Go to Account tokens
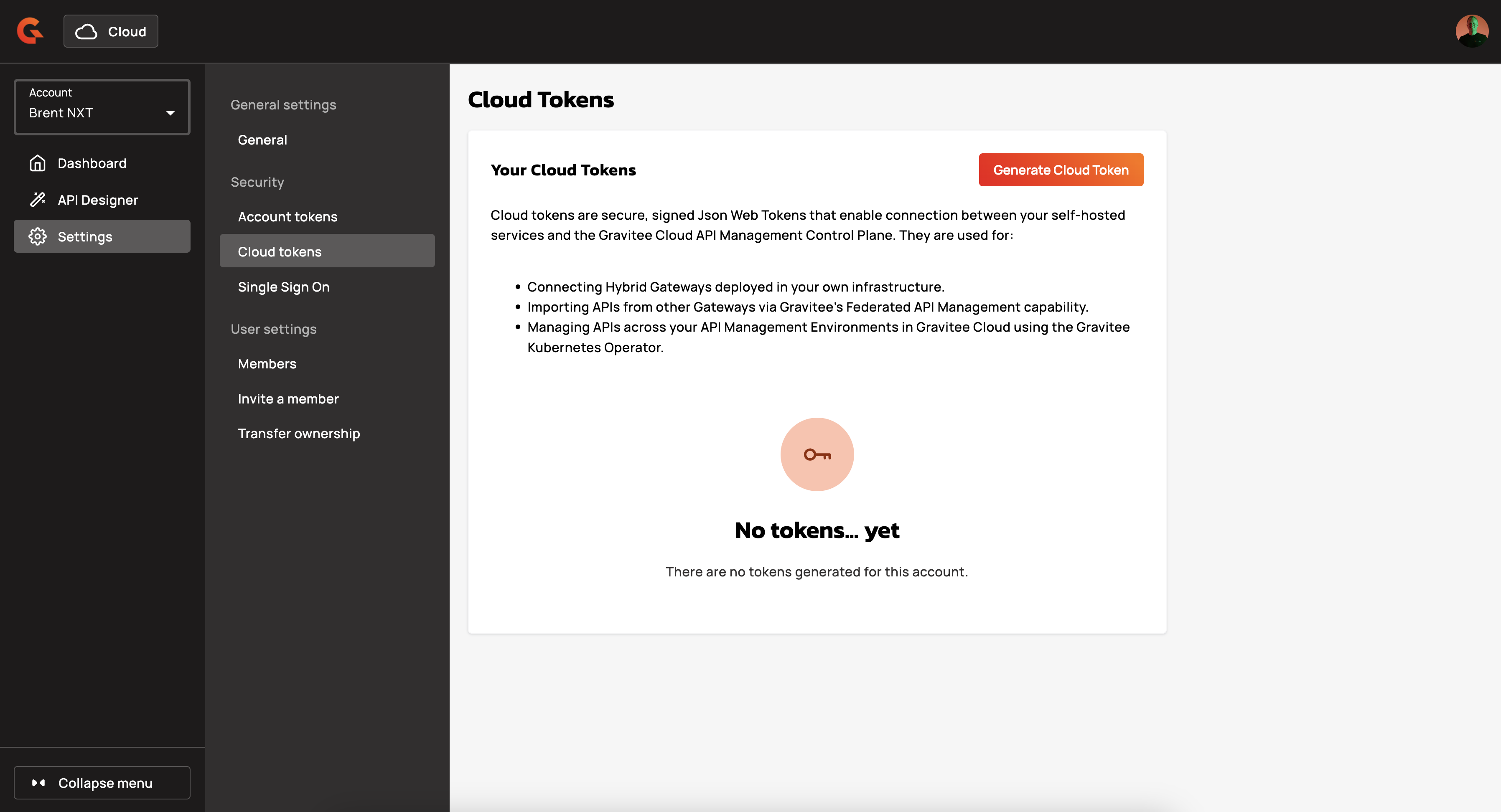The image size is (1501, 812). (x=287, y=217)
